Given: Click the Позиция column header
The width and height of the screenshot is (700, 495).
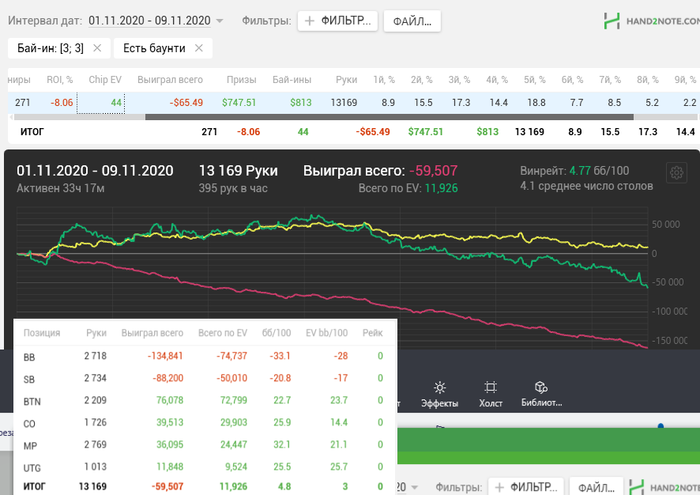Looking at the screenshot, I should click(42, 333).
